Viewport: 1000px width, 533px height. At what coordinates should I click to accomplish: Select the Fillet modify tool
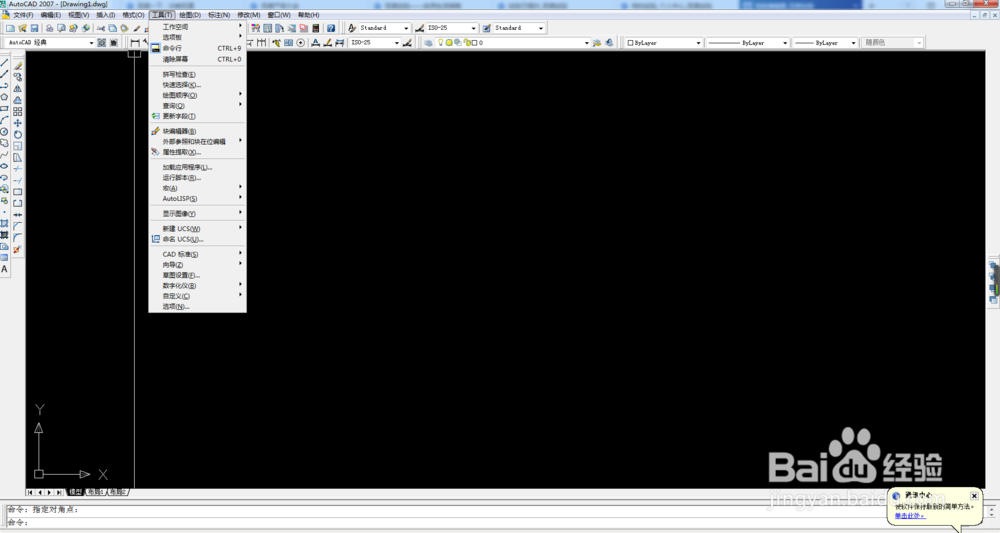[18, 237]
